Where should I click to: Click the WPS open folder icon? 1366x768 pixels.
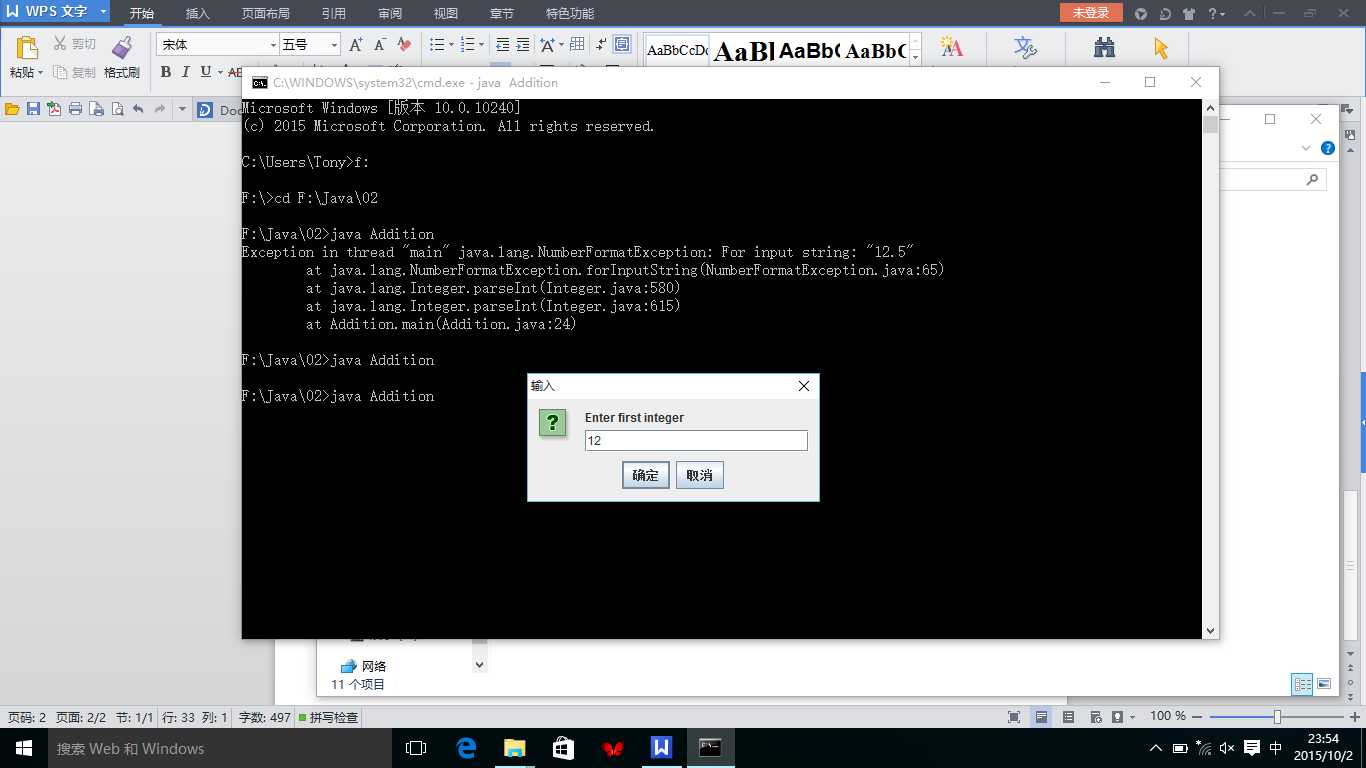tap(12, 109)
